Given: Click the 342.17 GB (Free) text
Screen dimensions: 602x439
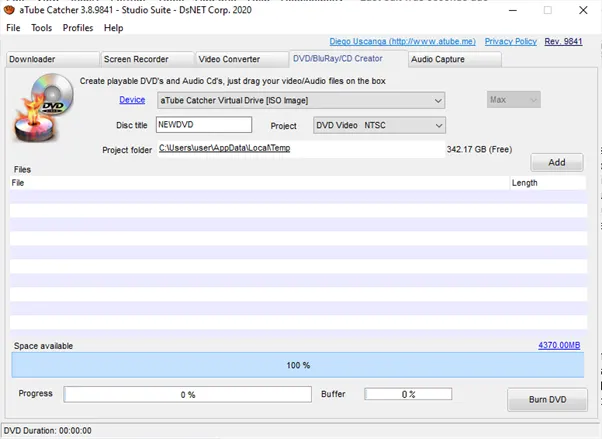Looking at the screenshot, I should (x=480, y=149).
